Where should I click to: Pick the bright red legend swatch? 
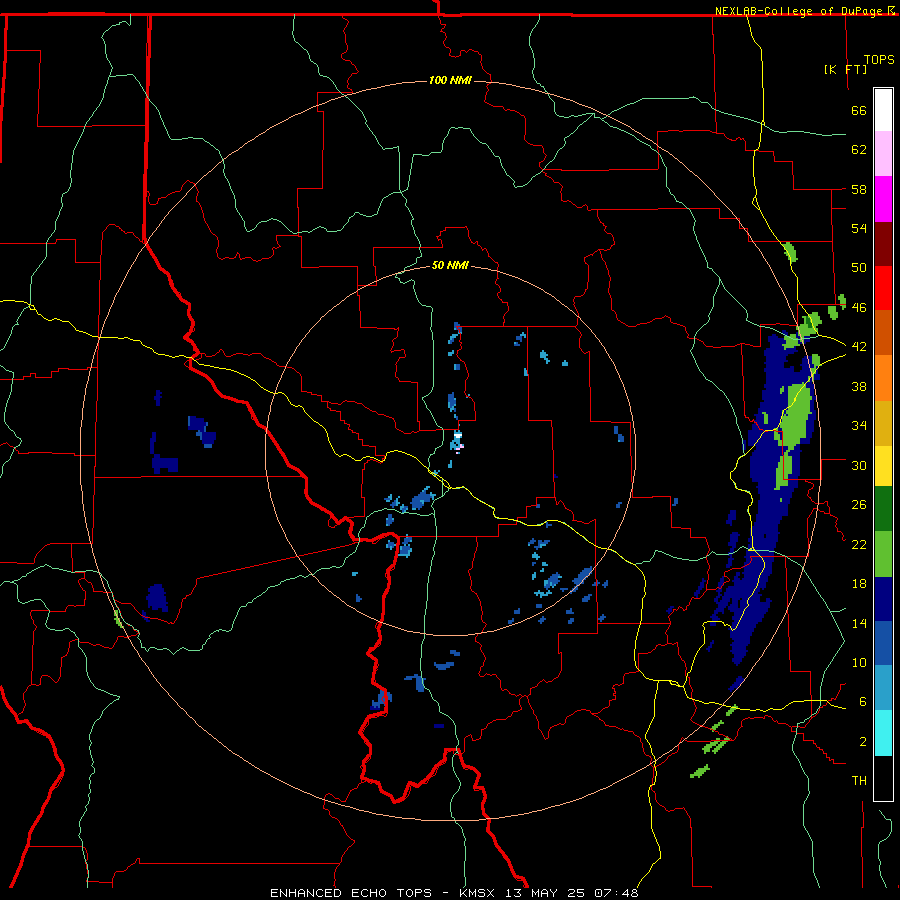883,288
